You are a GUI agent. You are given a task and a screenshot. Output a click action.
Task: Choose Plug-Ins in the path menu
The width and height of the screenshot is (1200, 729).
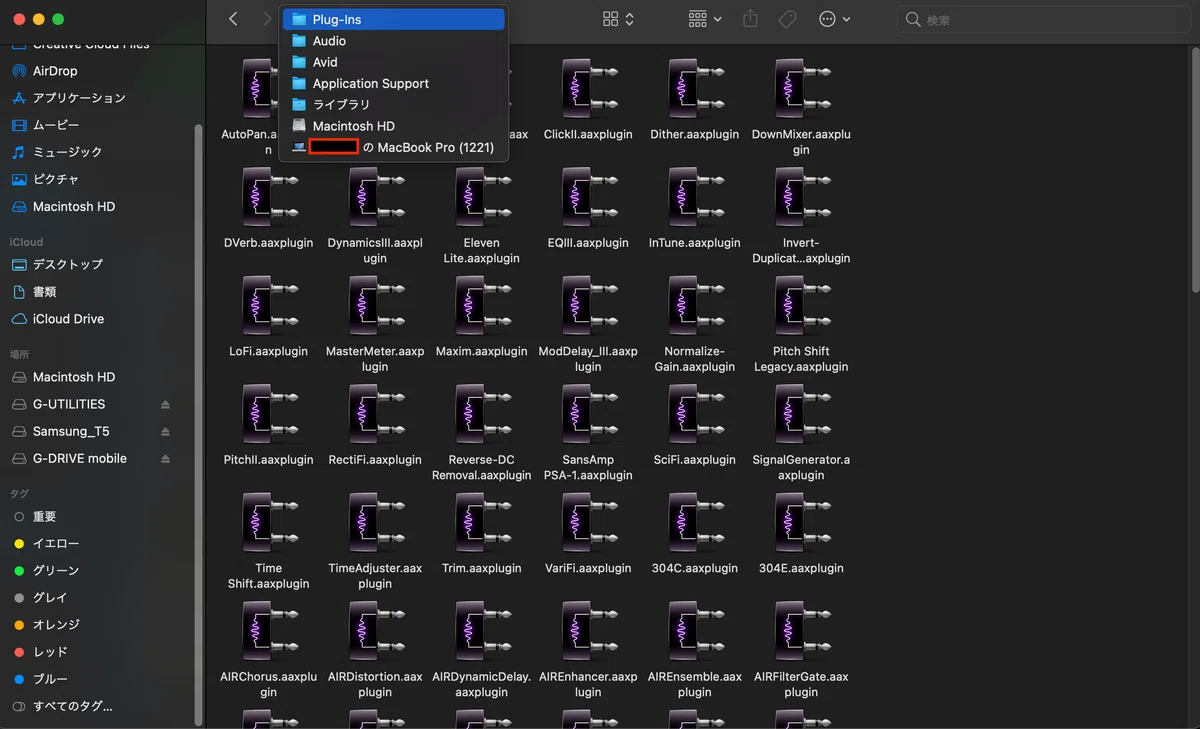coord(394,19)
